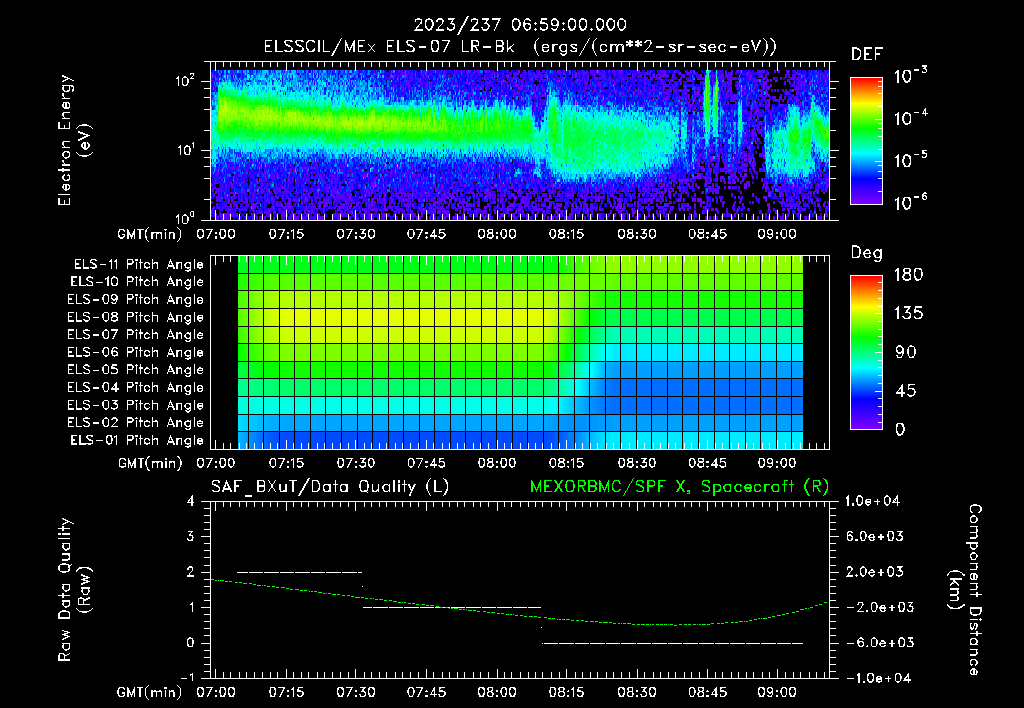
Task: Click 07:30 tick under the electron spectrogram
Action: tap(356, 234)
